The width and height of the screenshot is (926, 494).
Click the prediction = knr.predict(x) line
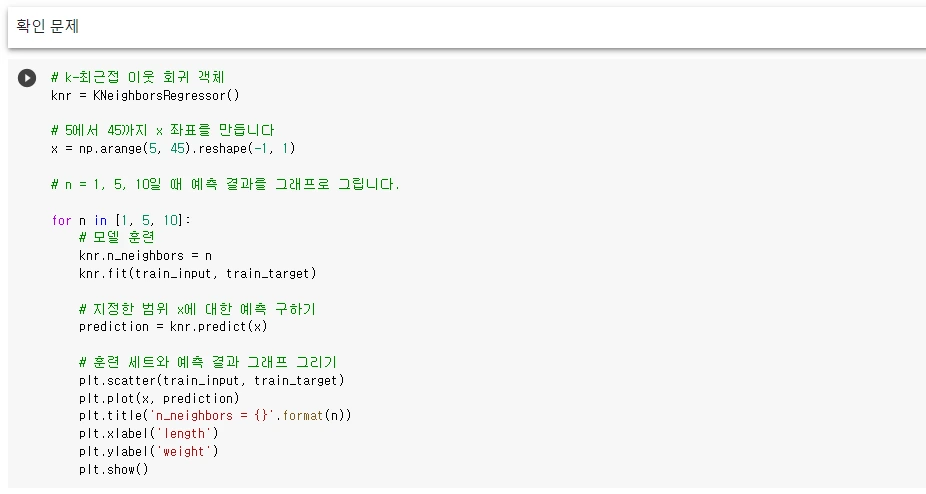coord(173,327)
